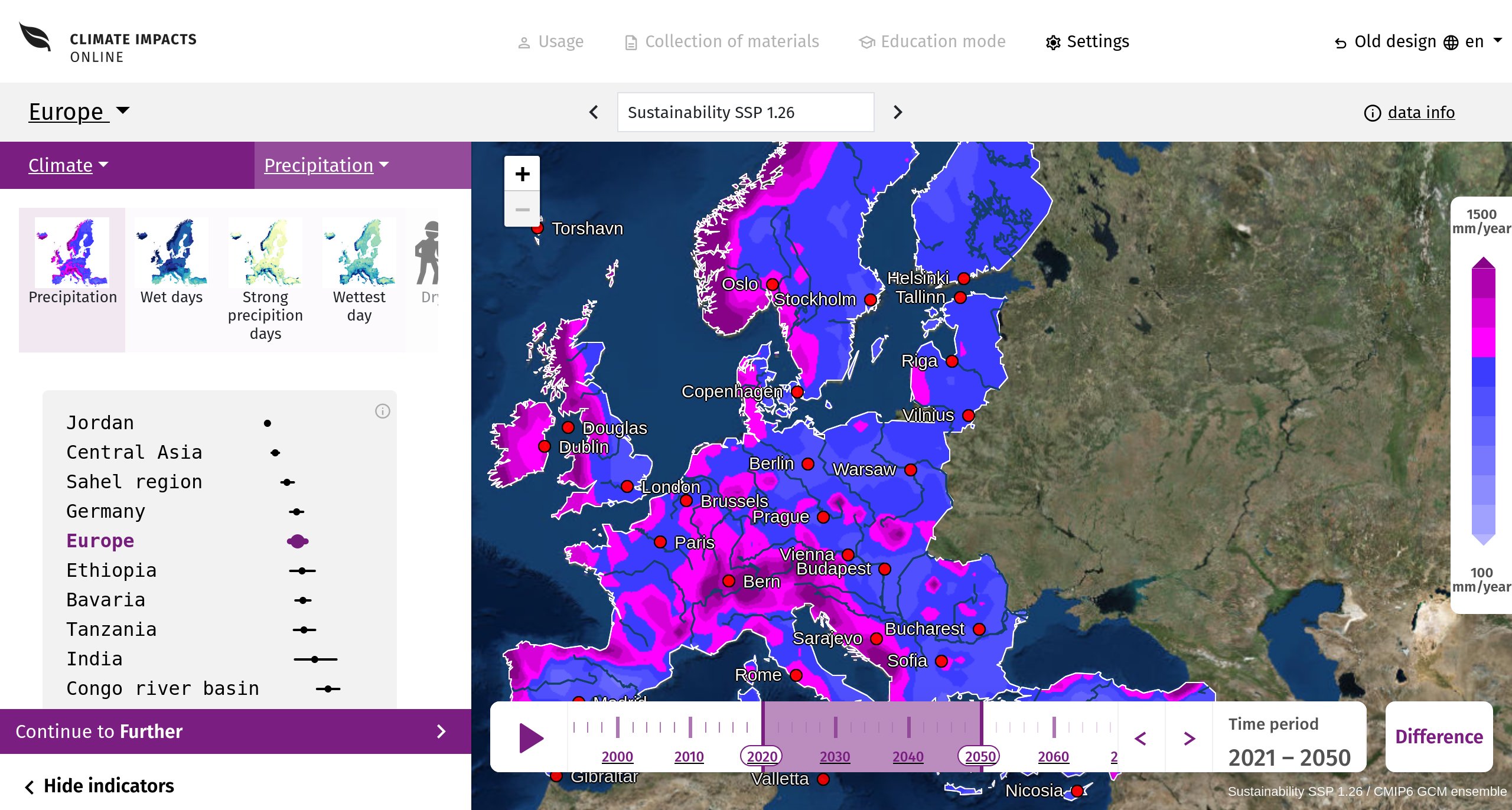Select year 2060 on the timeline
This screenshot has width=1512, height=810.
(x=1053, y=756)
